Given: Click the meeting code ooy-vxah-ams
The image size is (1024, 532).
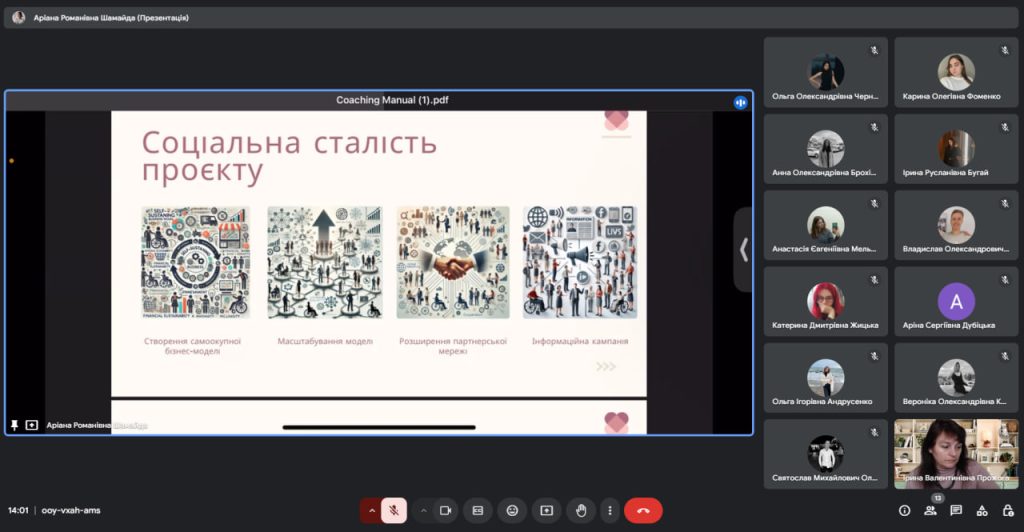Looking at the screenshot, I should coord(71,510).
